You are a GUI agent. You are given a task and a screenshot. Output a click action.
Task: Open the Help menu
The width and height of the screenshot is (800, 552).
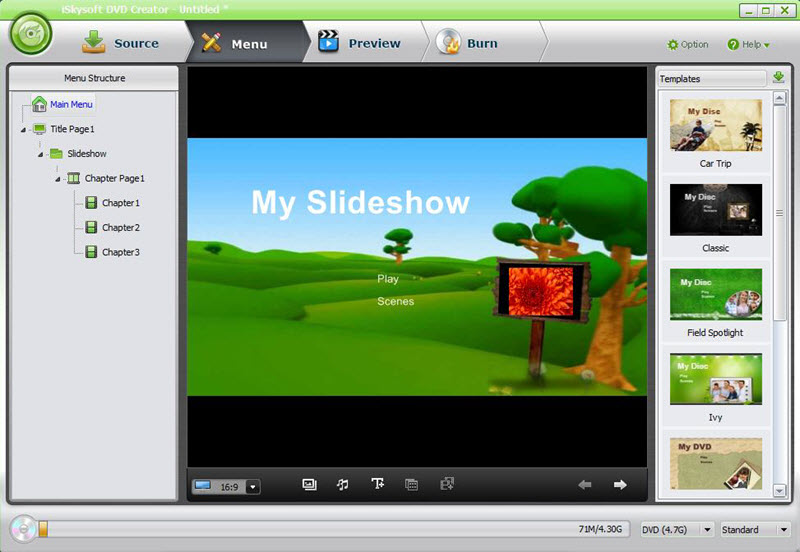(748, 44)
